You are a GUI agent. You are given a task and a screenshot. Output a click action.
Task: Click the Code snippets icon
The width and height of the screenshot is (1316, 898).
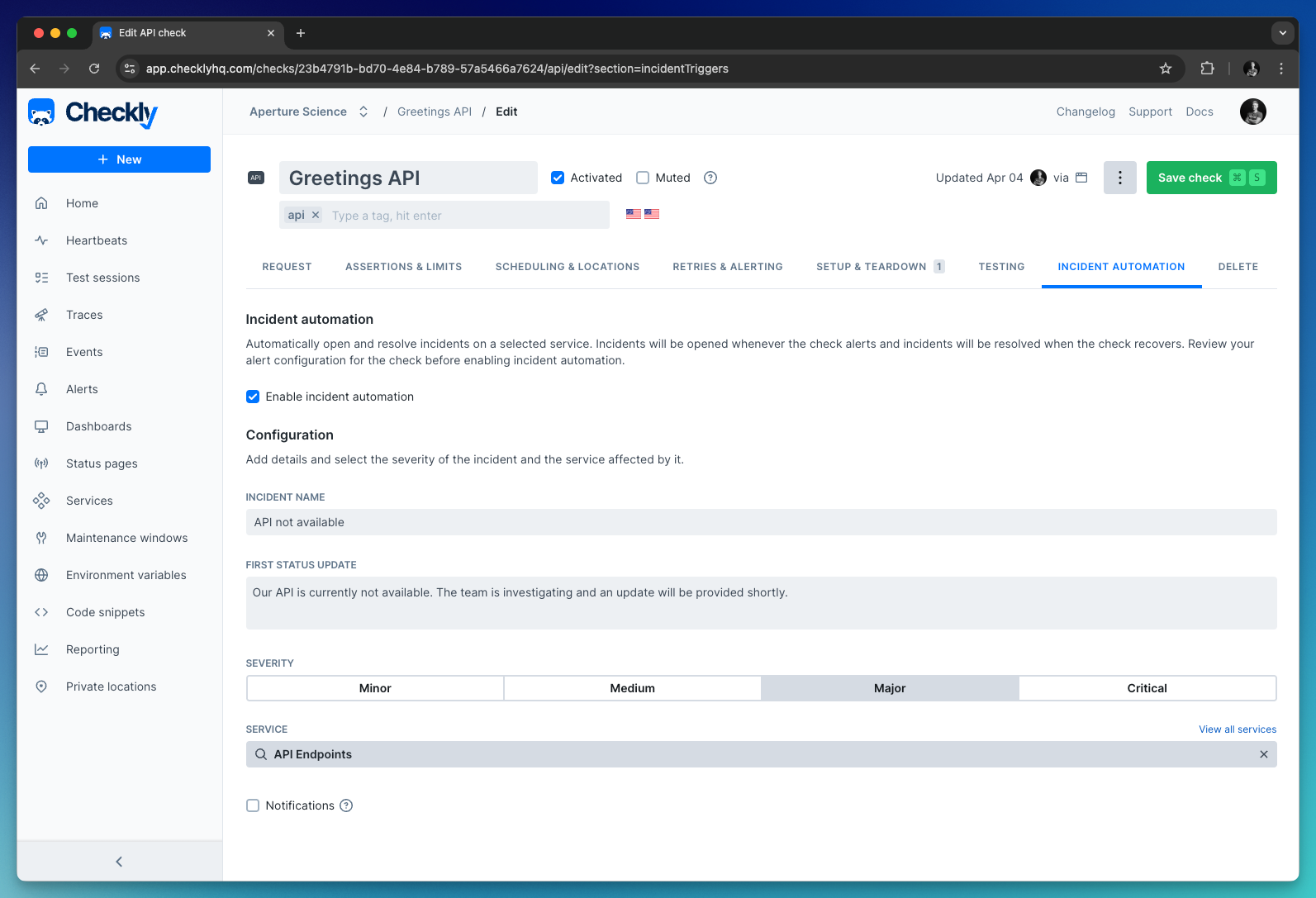coord(41,612)
